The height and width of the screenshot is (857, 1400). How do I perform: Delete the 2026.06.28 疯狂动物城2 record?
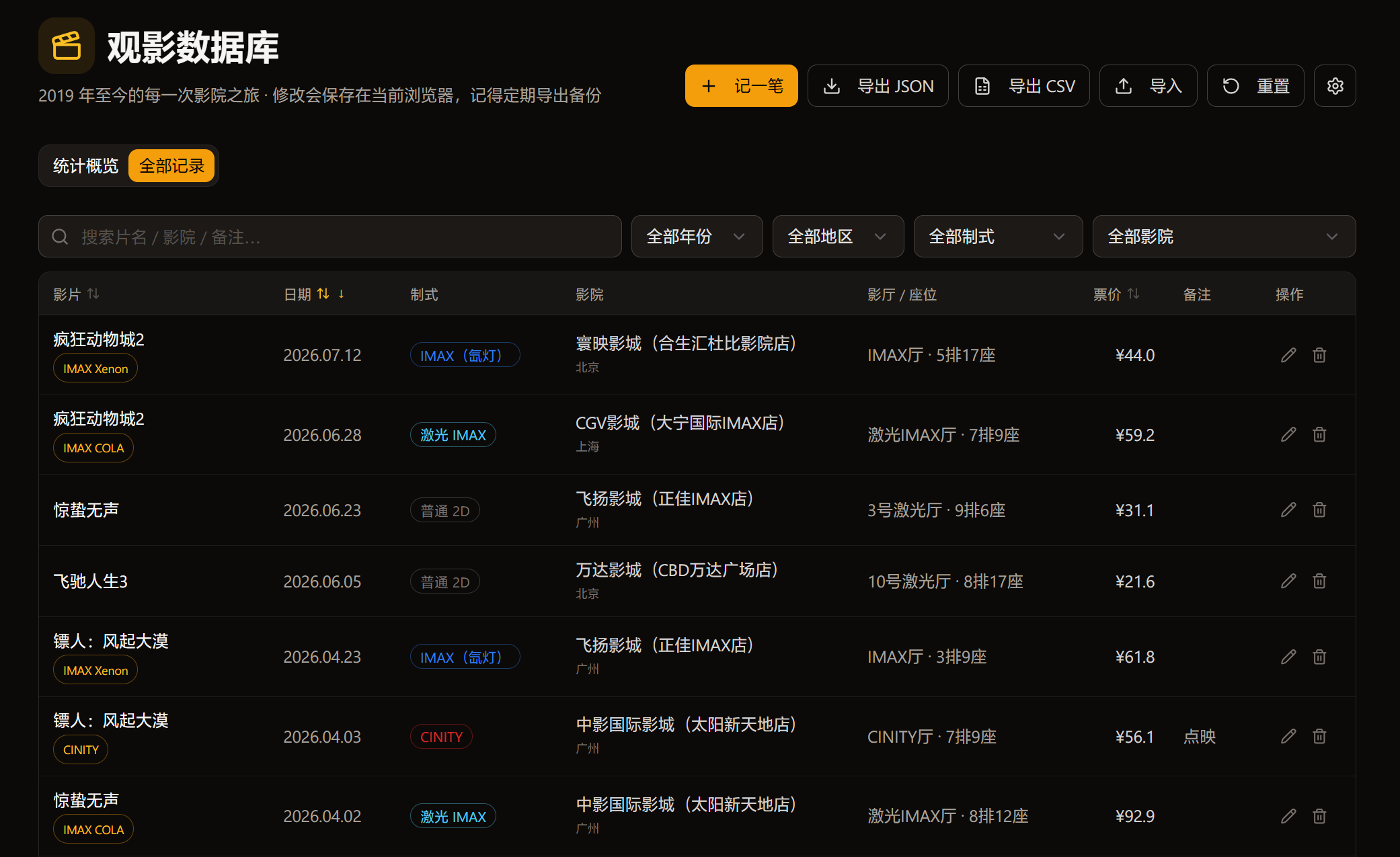click(1319, 435)
